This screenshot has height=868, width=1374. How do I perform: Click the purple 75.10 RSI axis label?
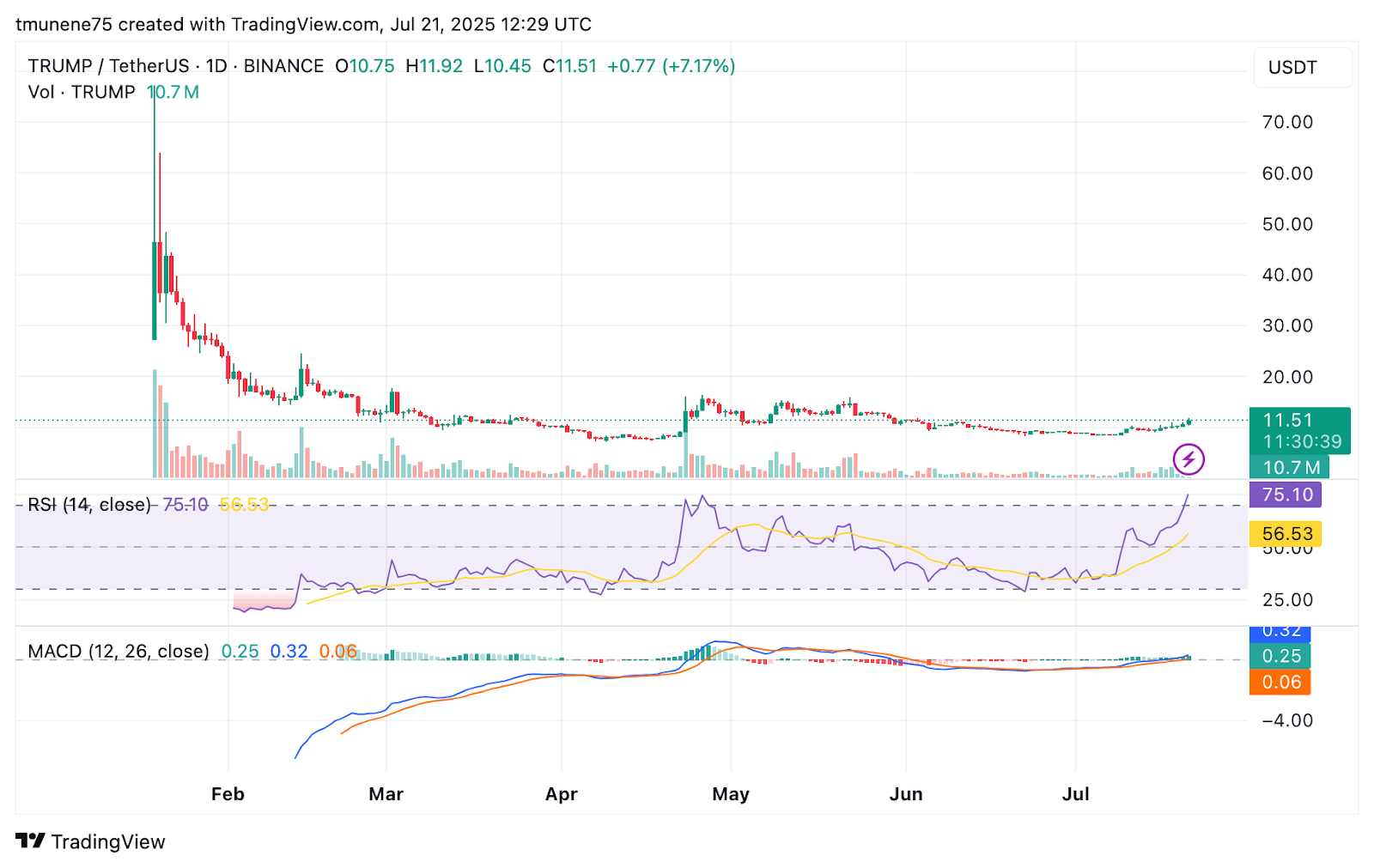[1286, 495]
